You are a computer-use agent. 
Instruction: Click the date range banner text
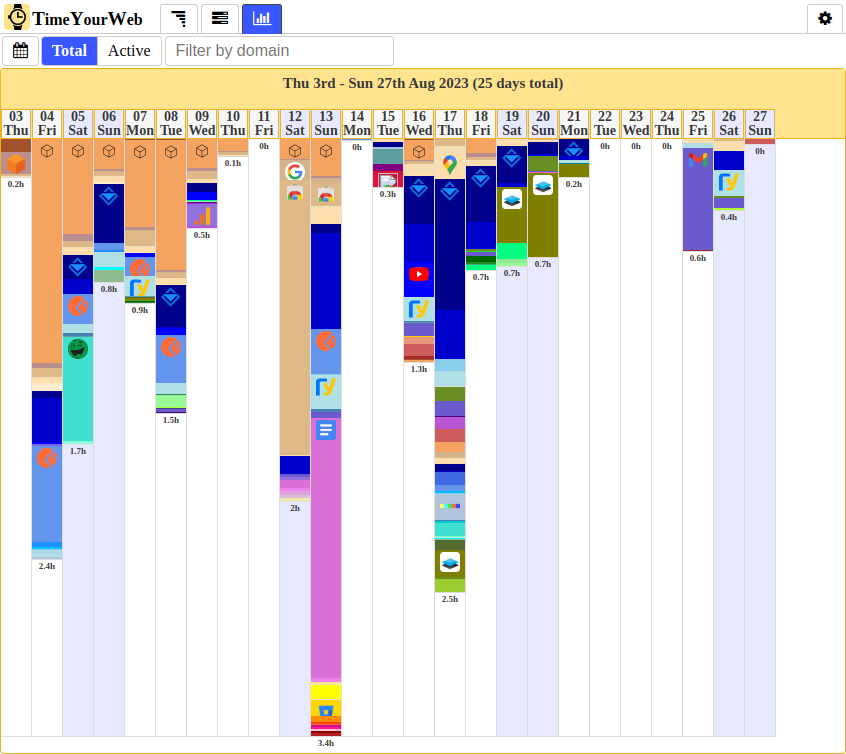point(422,83)
